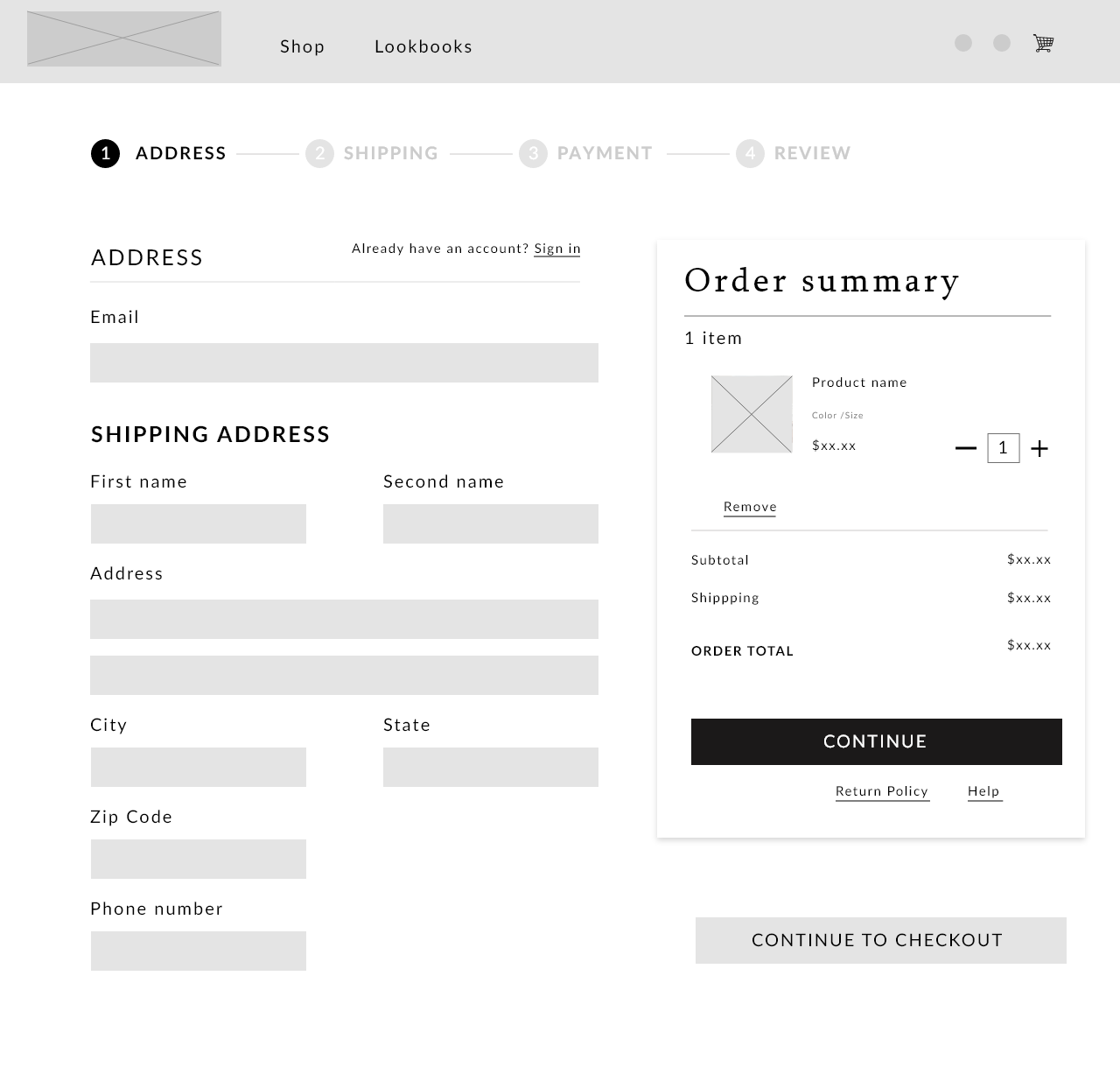Open the shopping cart icon
This screenshot has height=1067, width=1120.
coord(1043,43)
